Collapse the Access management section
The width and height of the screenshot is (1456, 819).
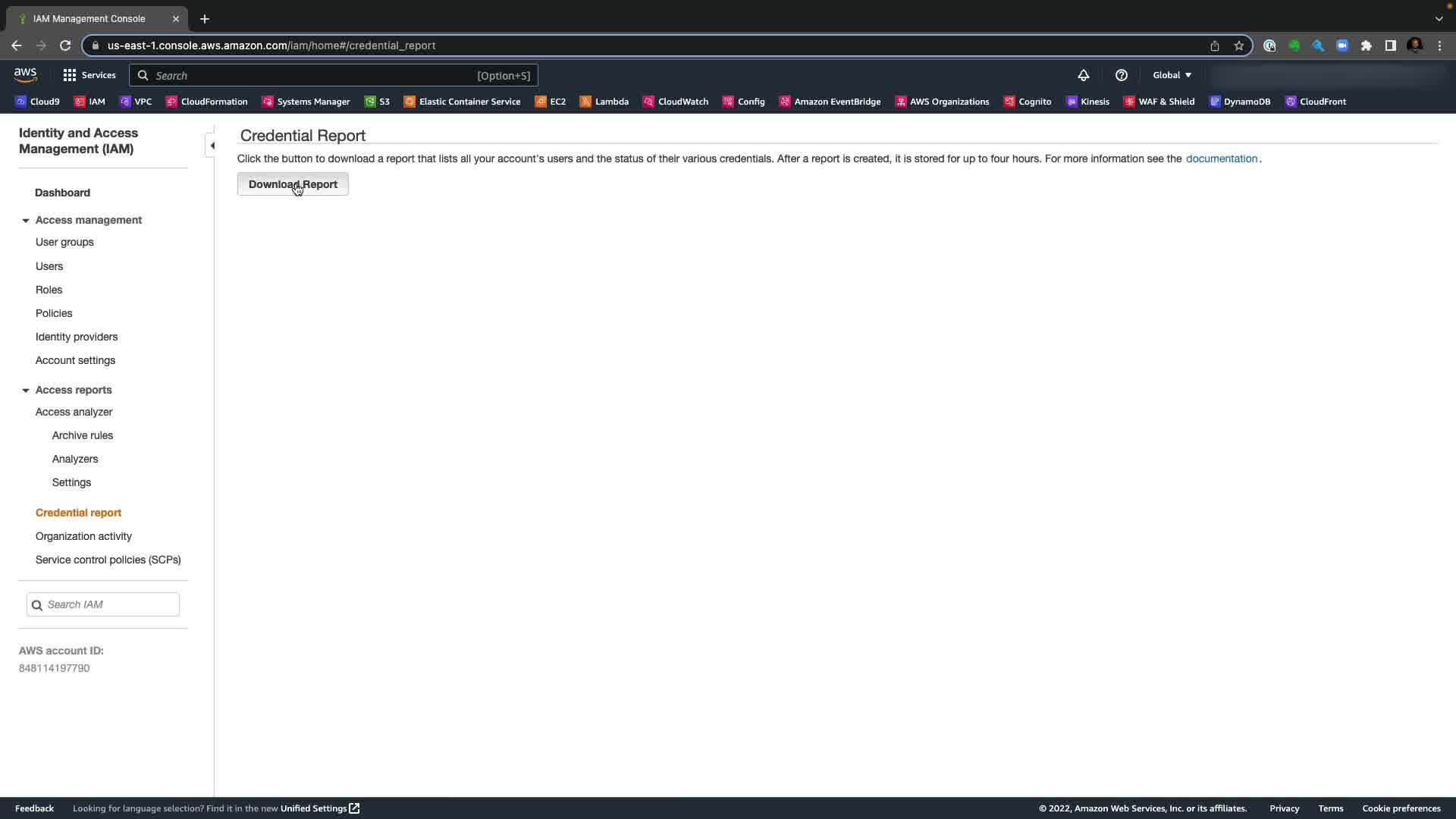point(26,221)
